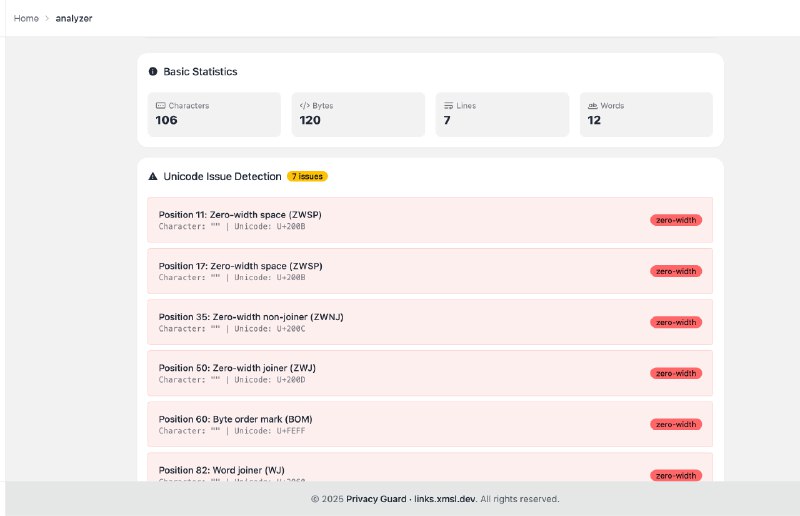Viewport: 800px width, 516px height.
Task: Click the Characters stat icon
Action: (x=160, y=105)
